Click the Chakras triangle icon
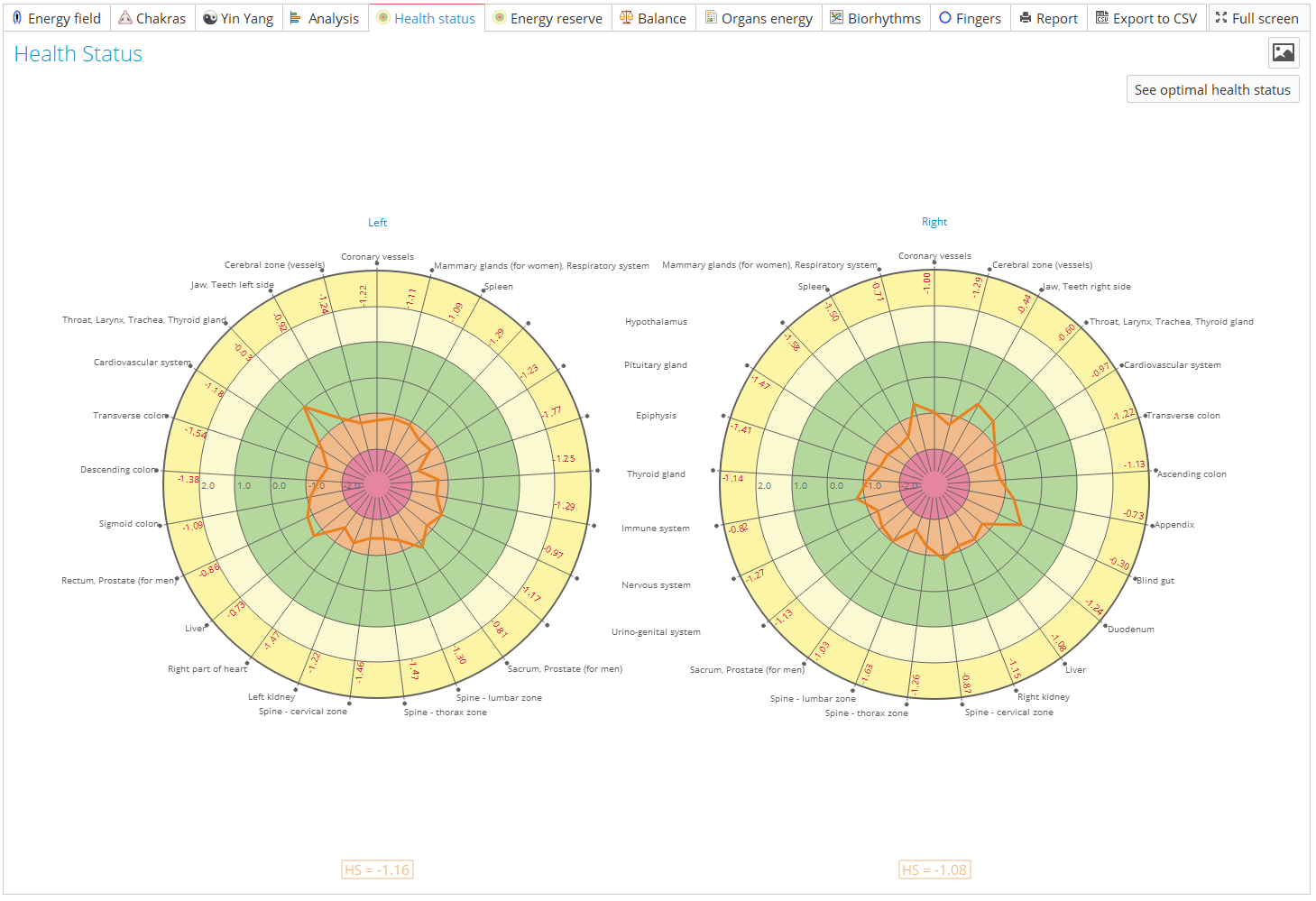Screen dimensions: 1316x901 (124, 17)
